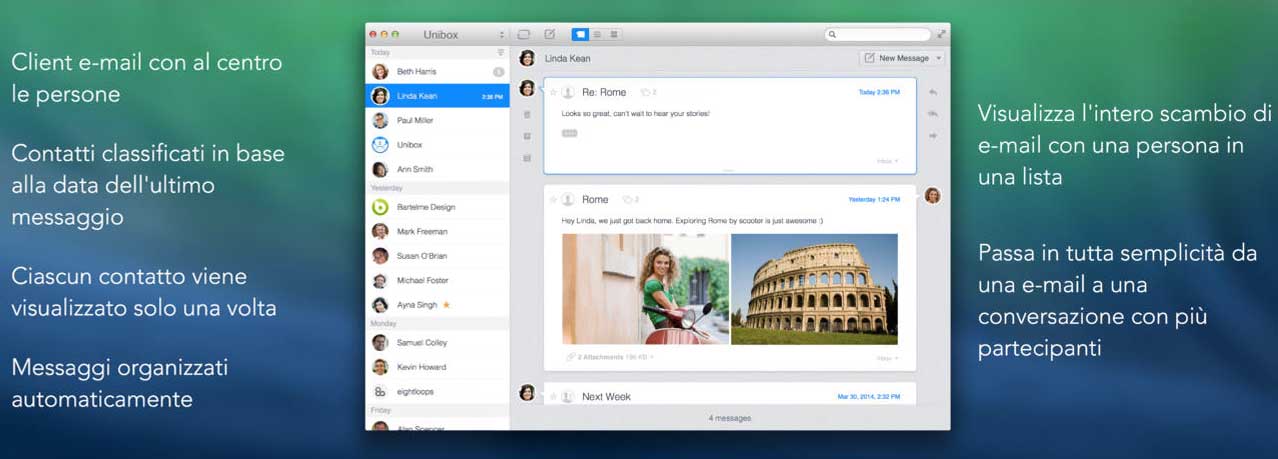The width and height of the screenshot is (1278, 459).
Task: Click sender avatar beside Rome message
Action: (932, 195)
